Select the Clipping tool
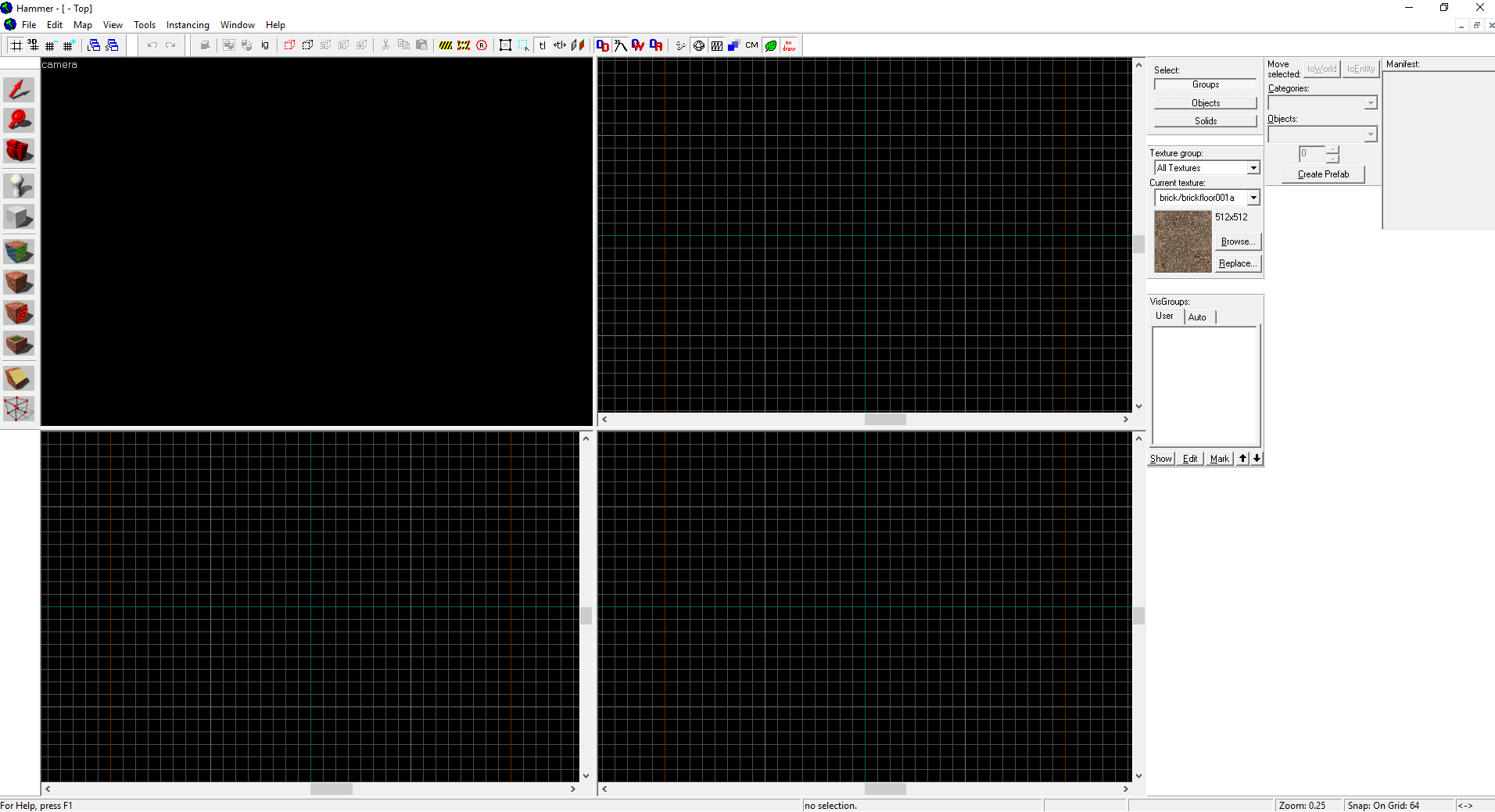Image resolution: width=1495 pixels, height=812 pixels. 19,378
